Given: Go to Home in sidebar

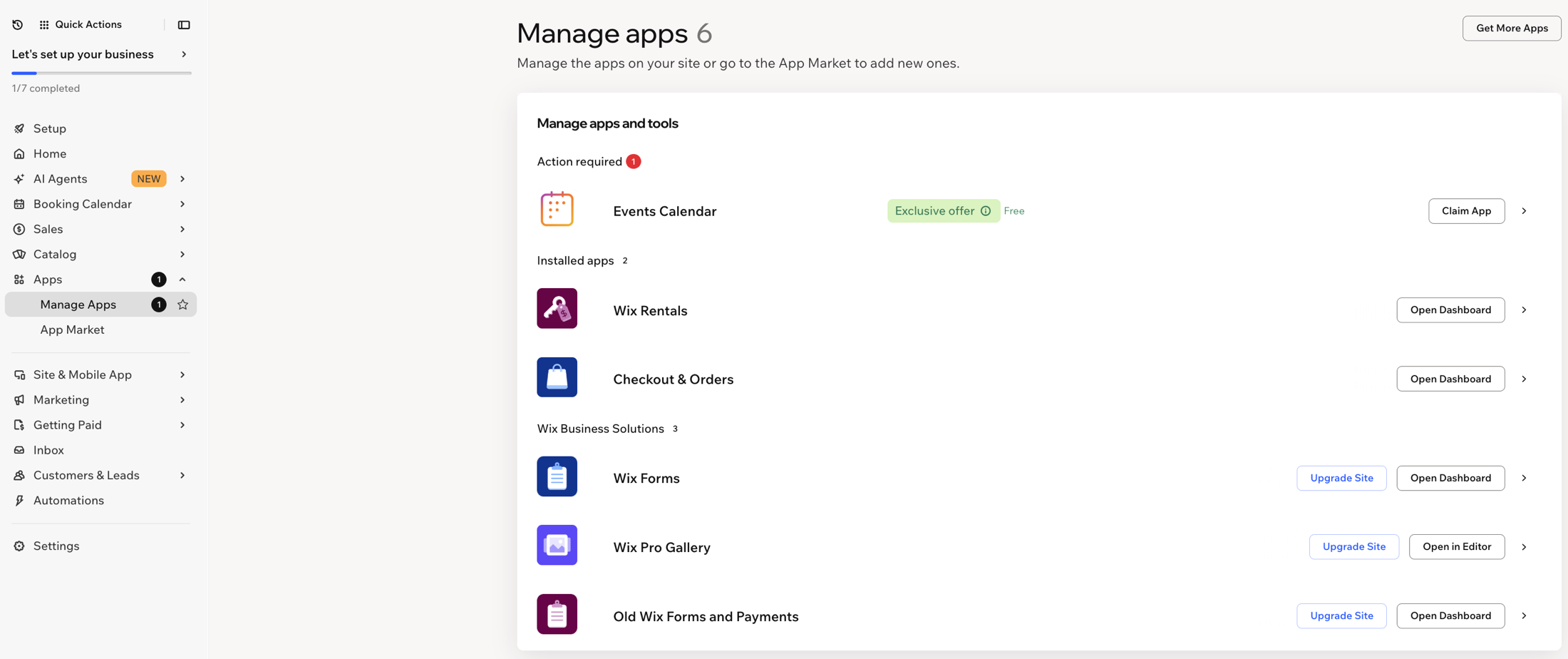Looking at the screenshot, I should click(50, 154).
